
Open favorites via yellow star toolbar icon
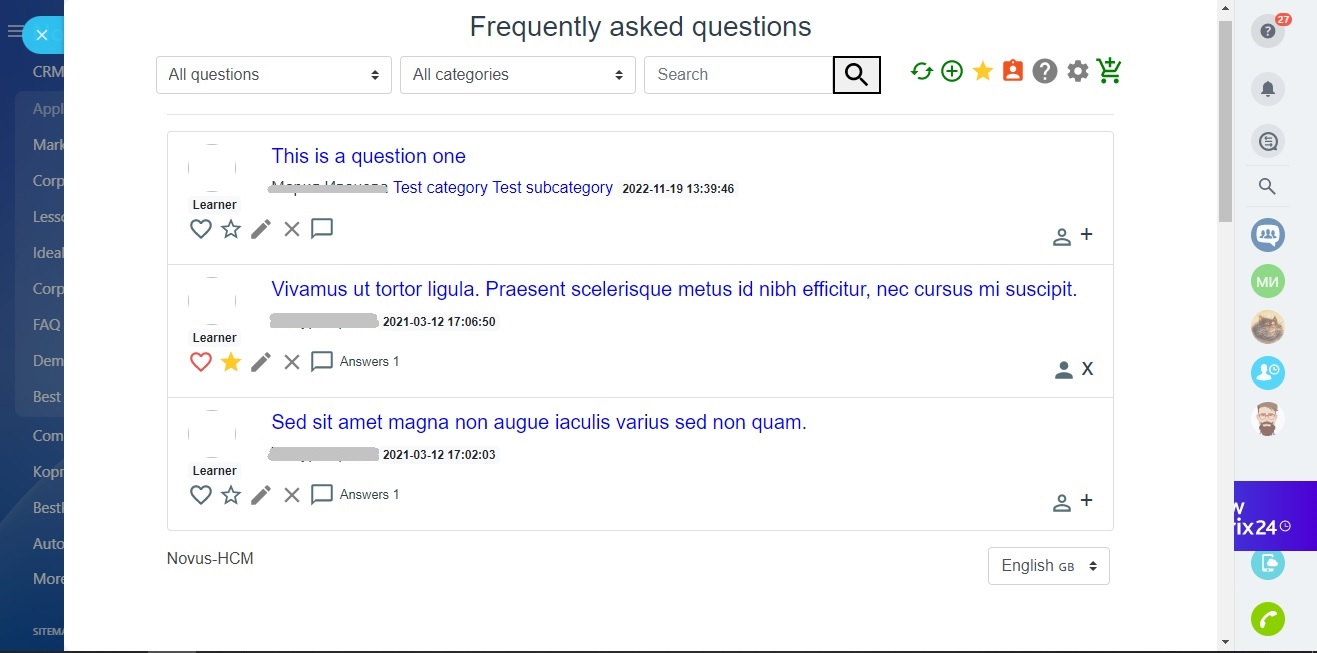983,71
